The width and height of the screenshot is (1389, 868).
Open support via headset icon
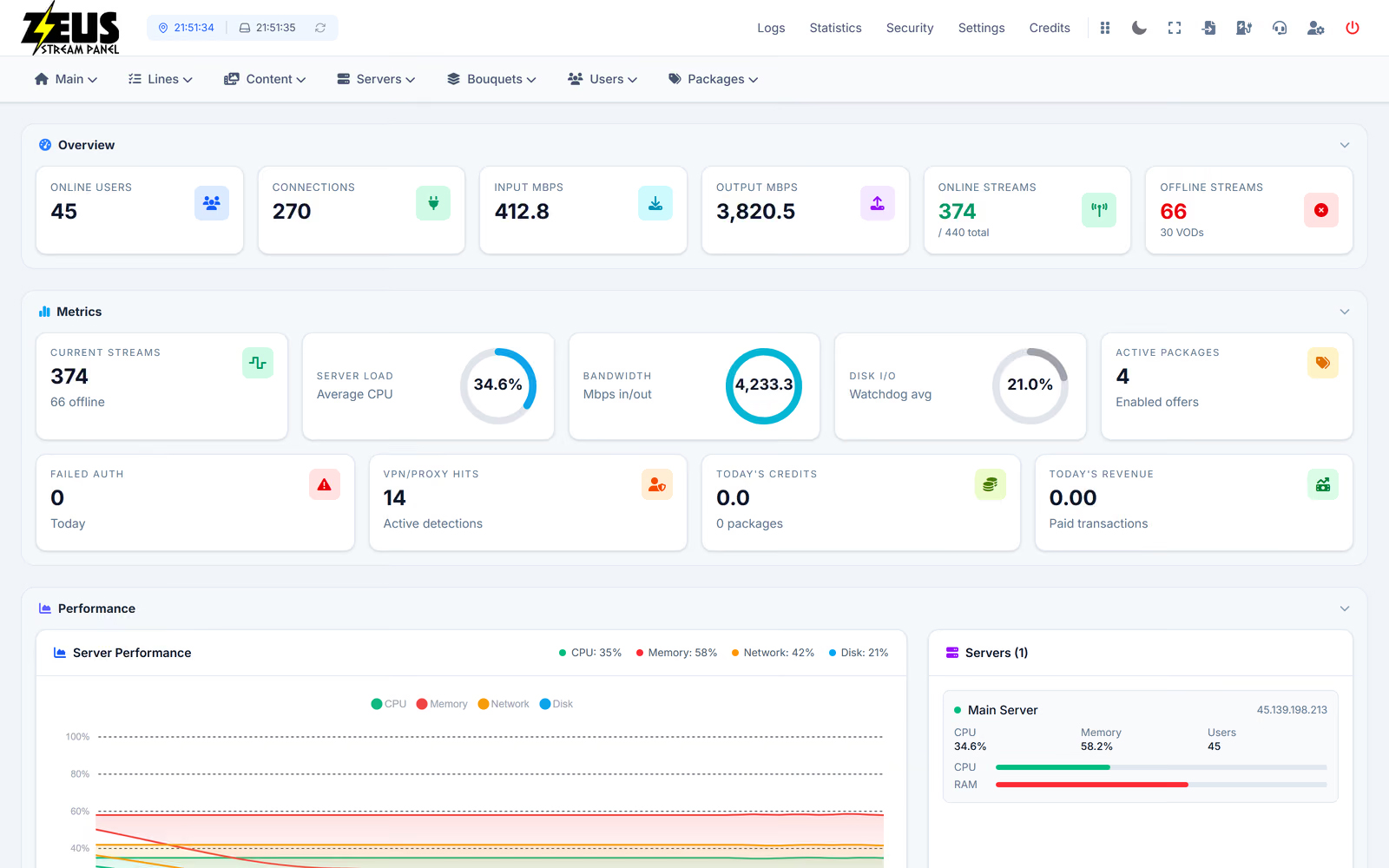tap(1280, 28)
